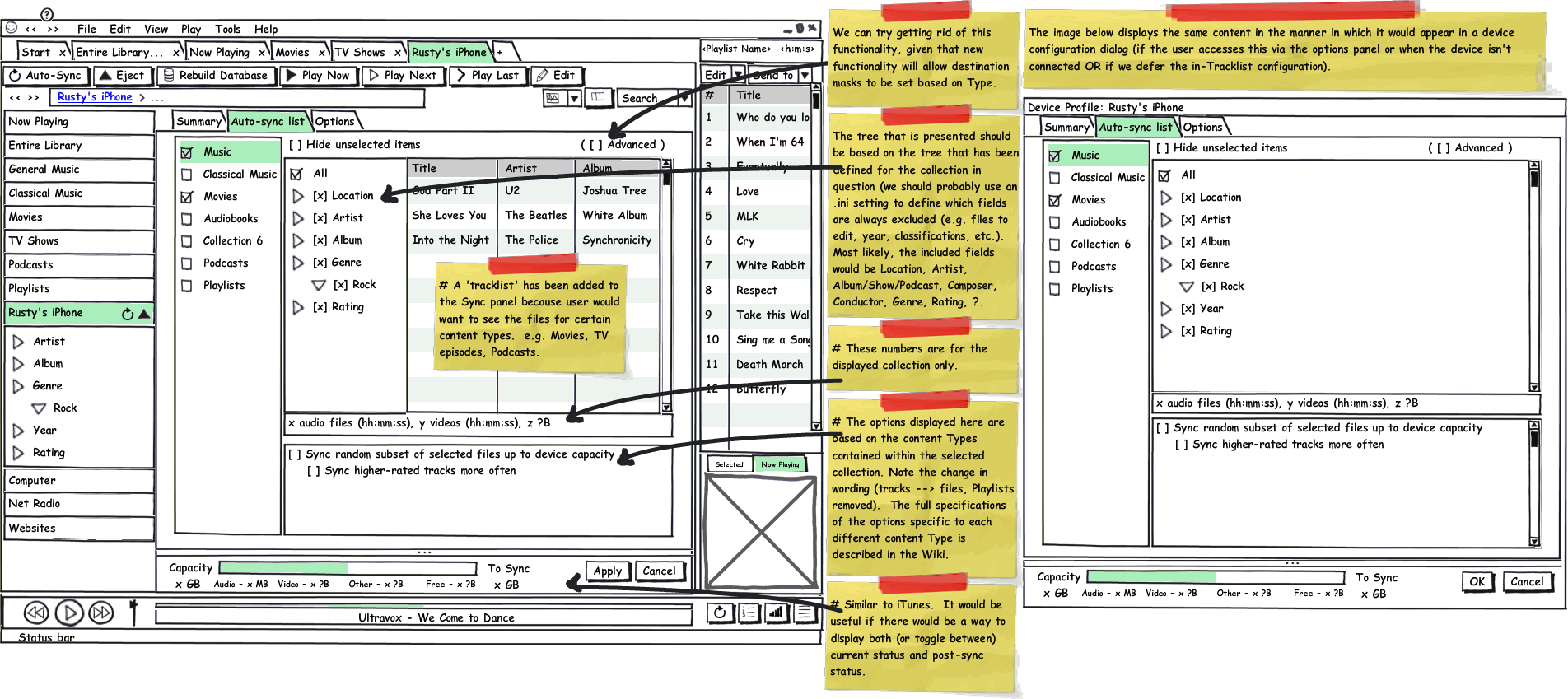Toggle the Podcasts checkbox in Device Profile dialog
1568x699 pixels.
click(1055, 267)
